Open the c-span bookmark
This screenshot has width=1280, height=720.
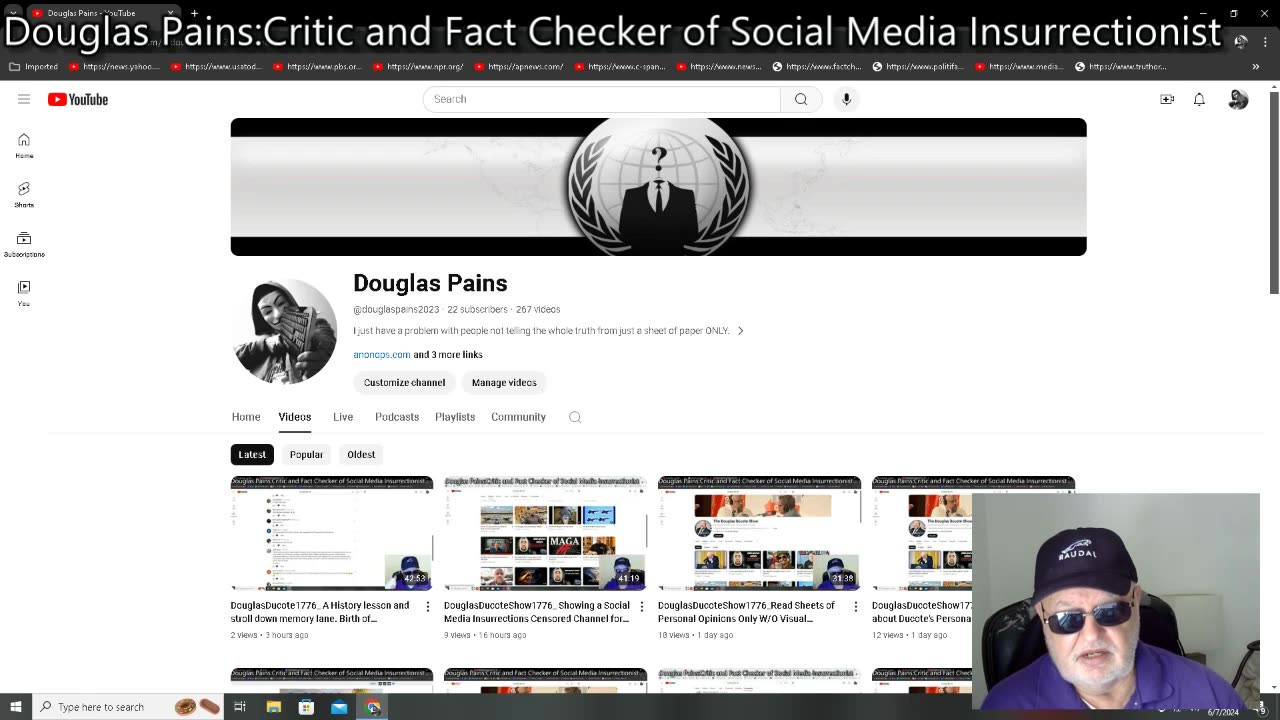pos(619,67)
